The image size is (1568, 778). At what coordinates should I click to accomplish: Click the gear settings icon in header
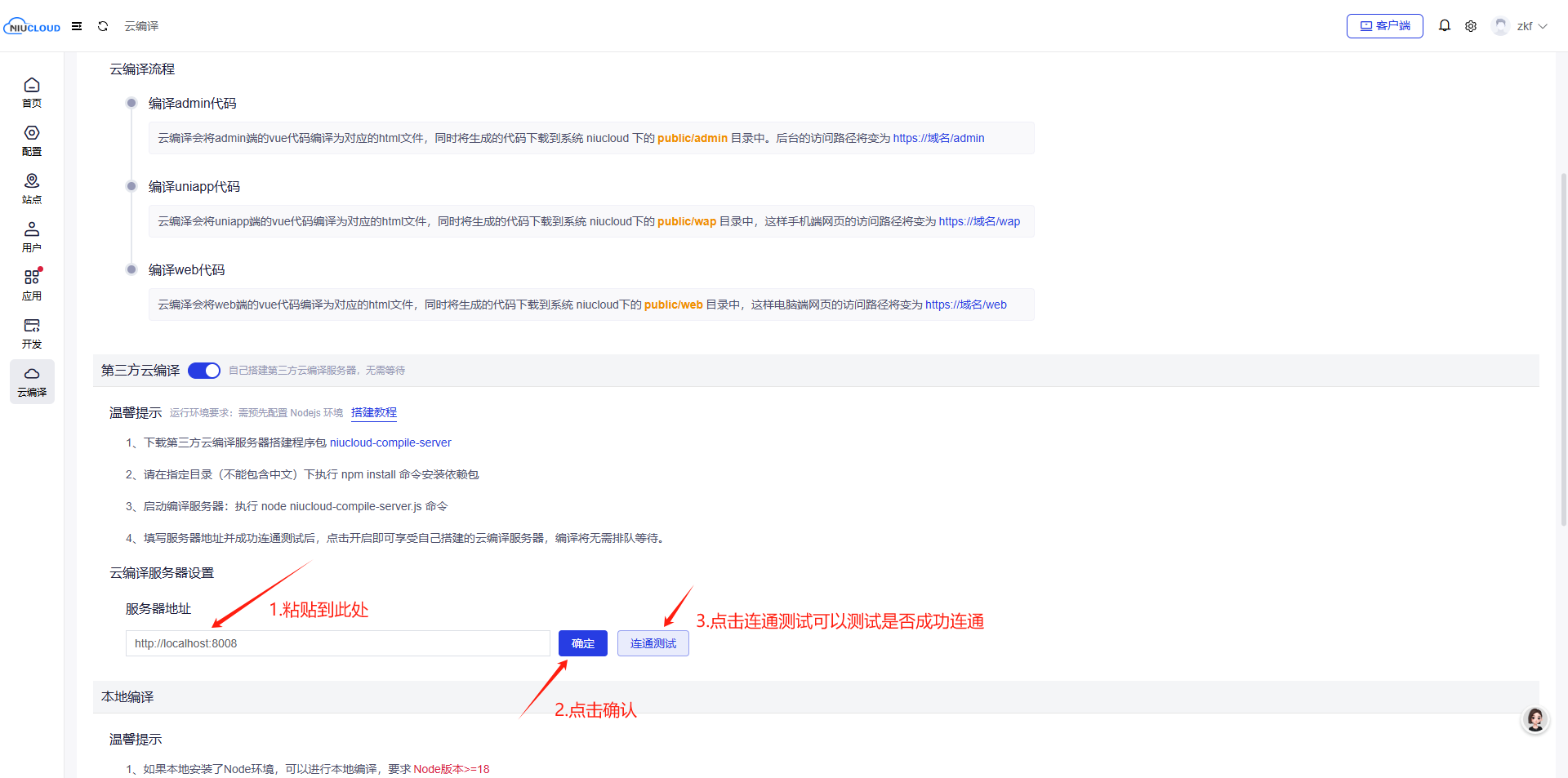click(1470, 26)
